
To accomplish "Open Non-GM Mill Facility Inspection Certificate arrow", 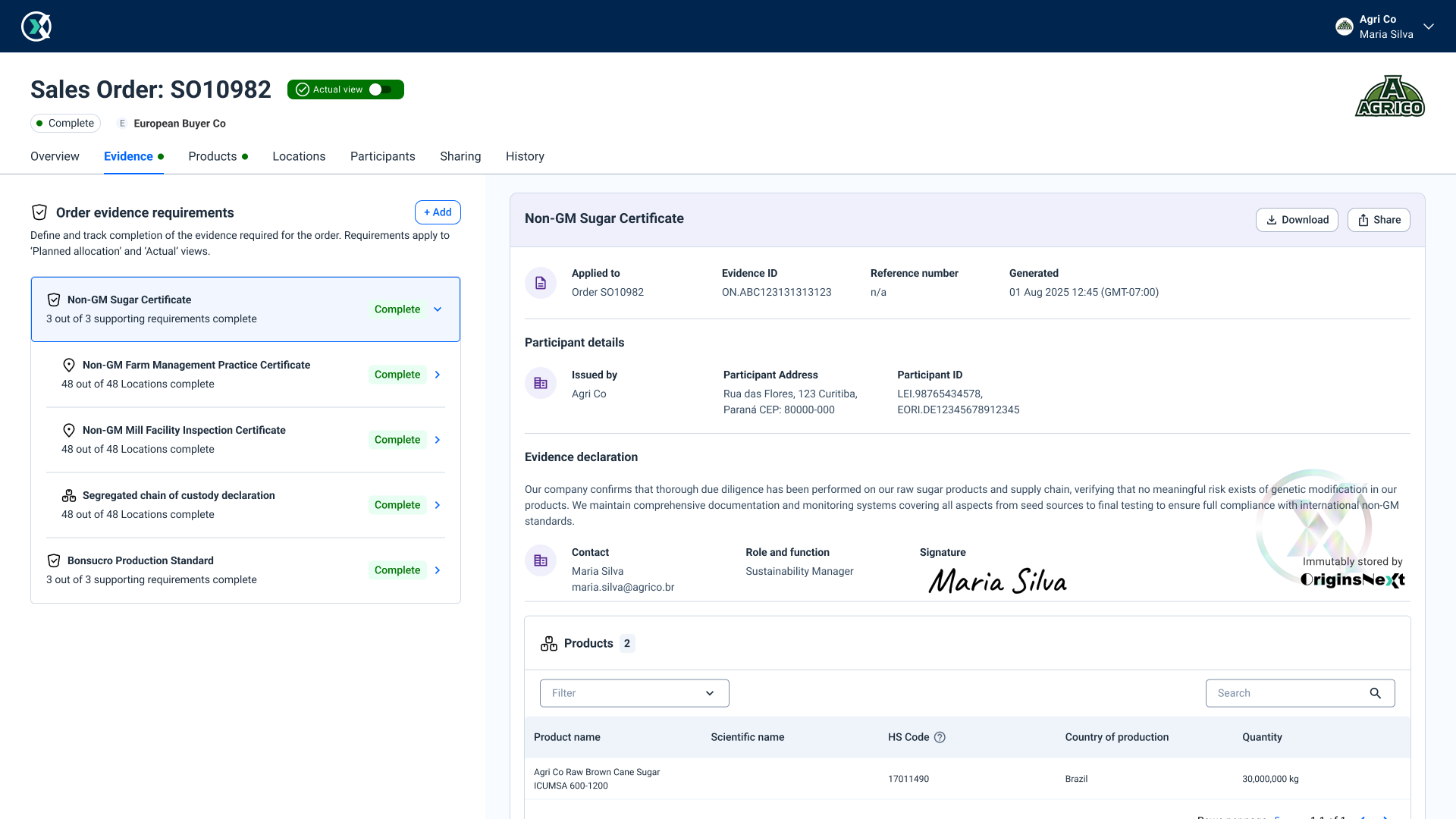I will coord(438,440).
